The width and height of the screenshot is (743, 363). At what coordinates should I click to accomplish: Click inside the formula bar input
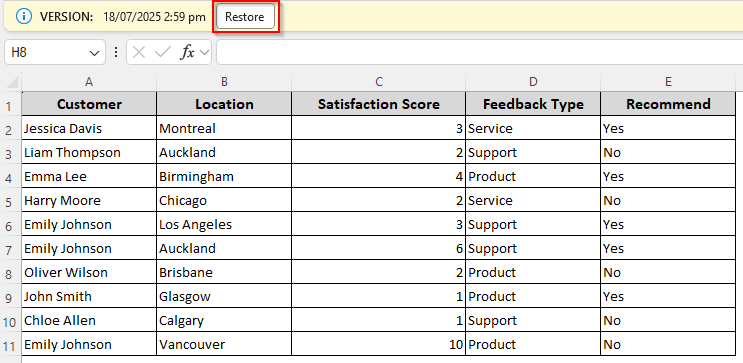click(480, 52)
